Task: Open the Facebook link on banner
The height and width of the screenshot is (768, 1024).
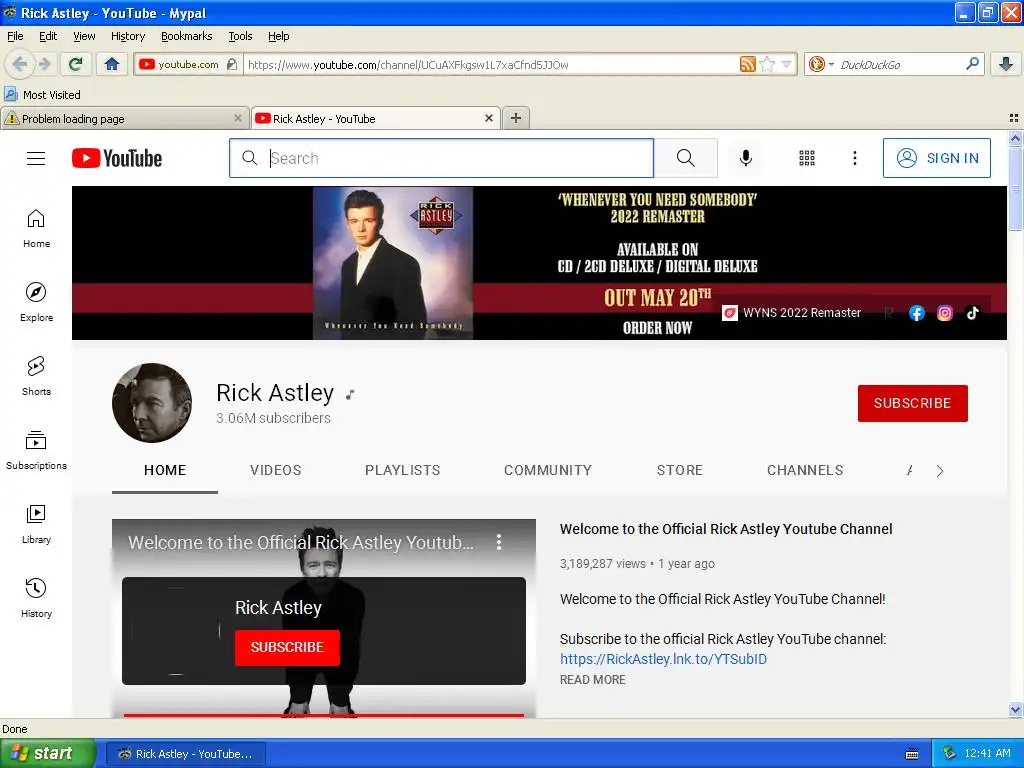Action: pyautogui.click(x=916, y=313)
